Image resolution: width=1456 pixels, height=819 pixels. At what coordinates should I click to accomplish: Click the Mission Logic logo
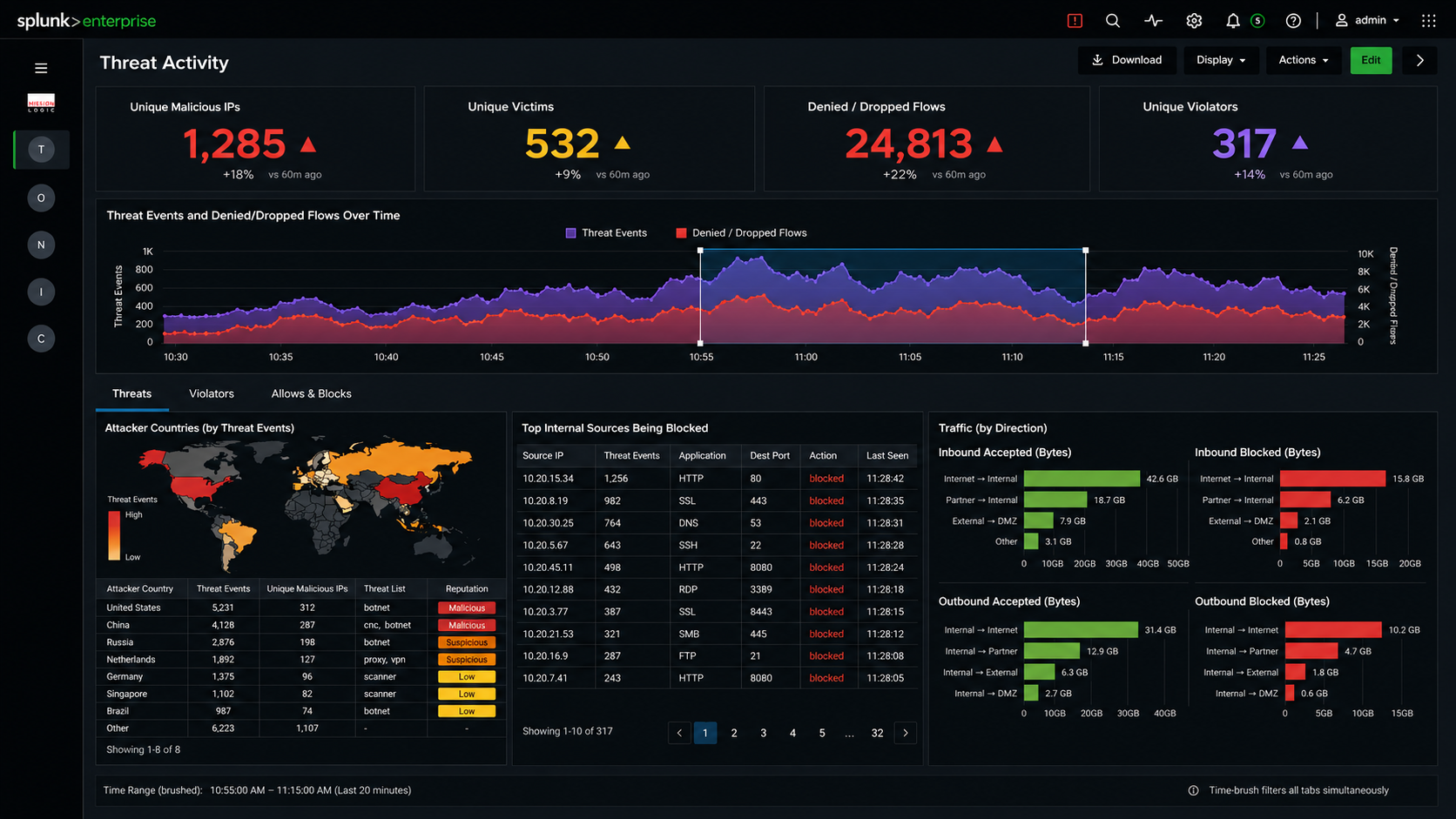coord(41,103)
